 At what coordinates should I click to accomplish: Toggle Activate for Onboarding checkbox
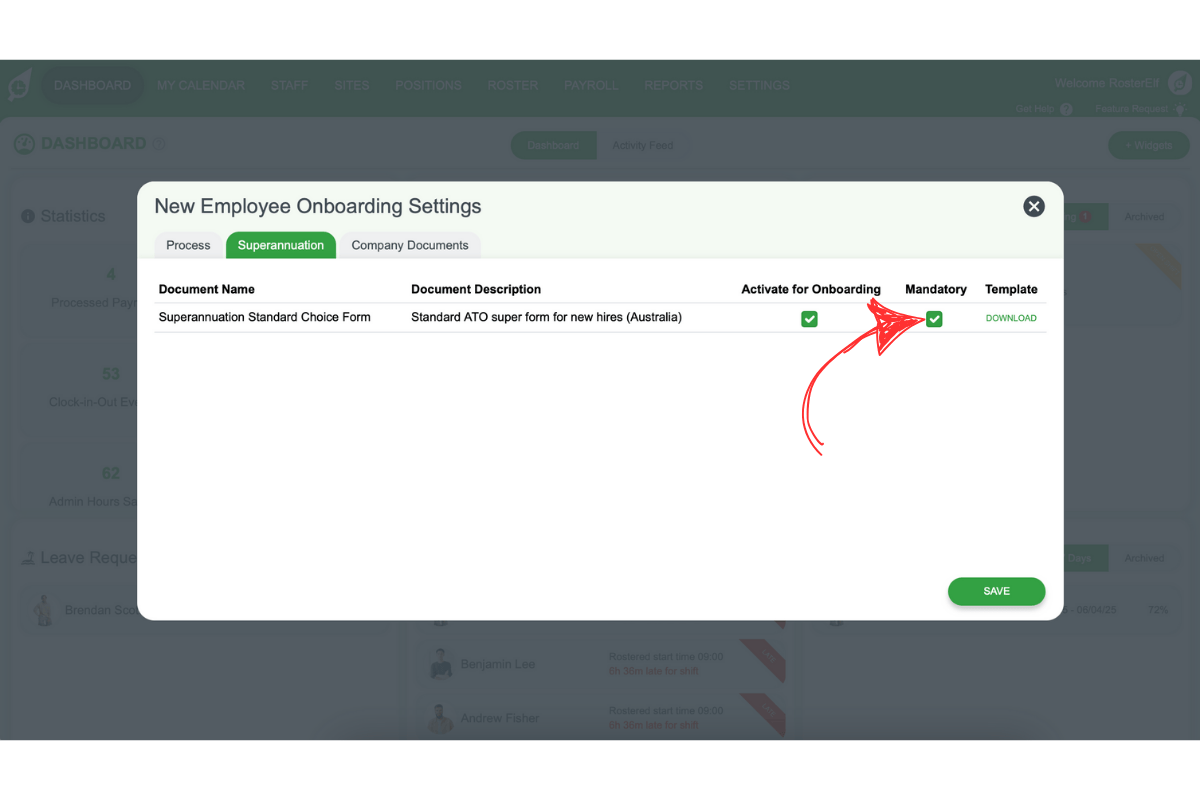coord(810,318)
